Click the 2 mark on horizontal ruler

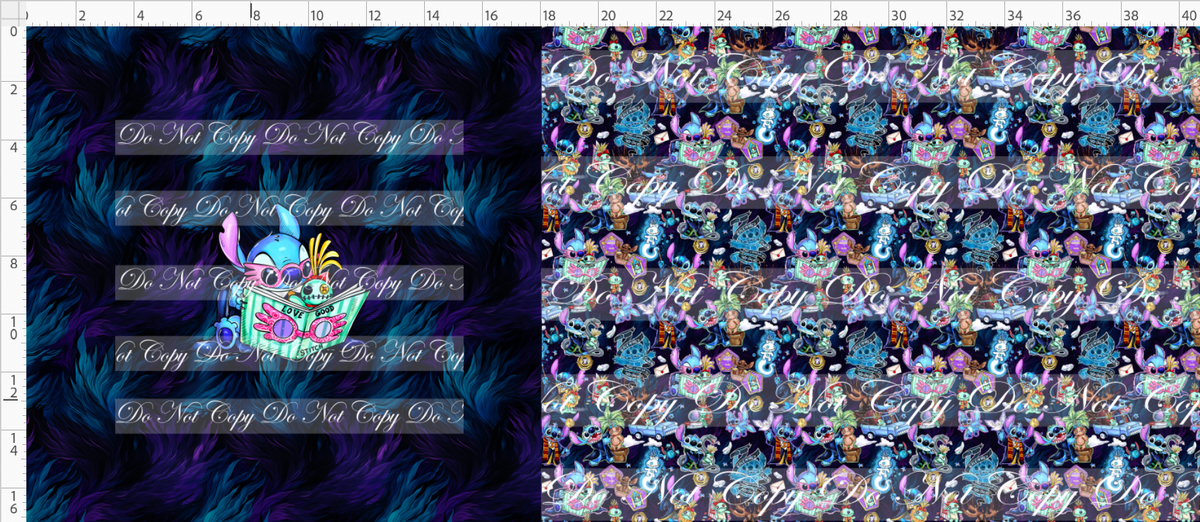tap(82, 17)
